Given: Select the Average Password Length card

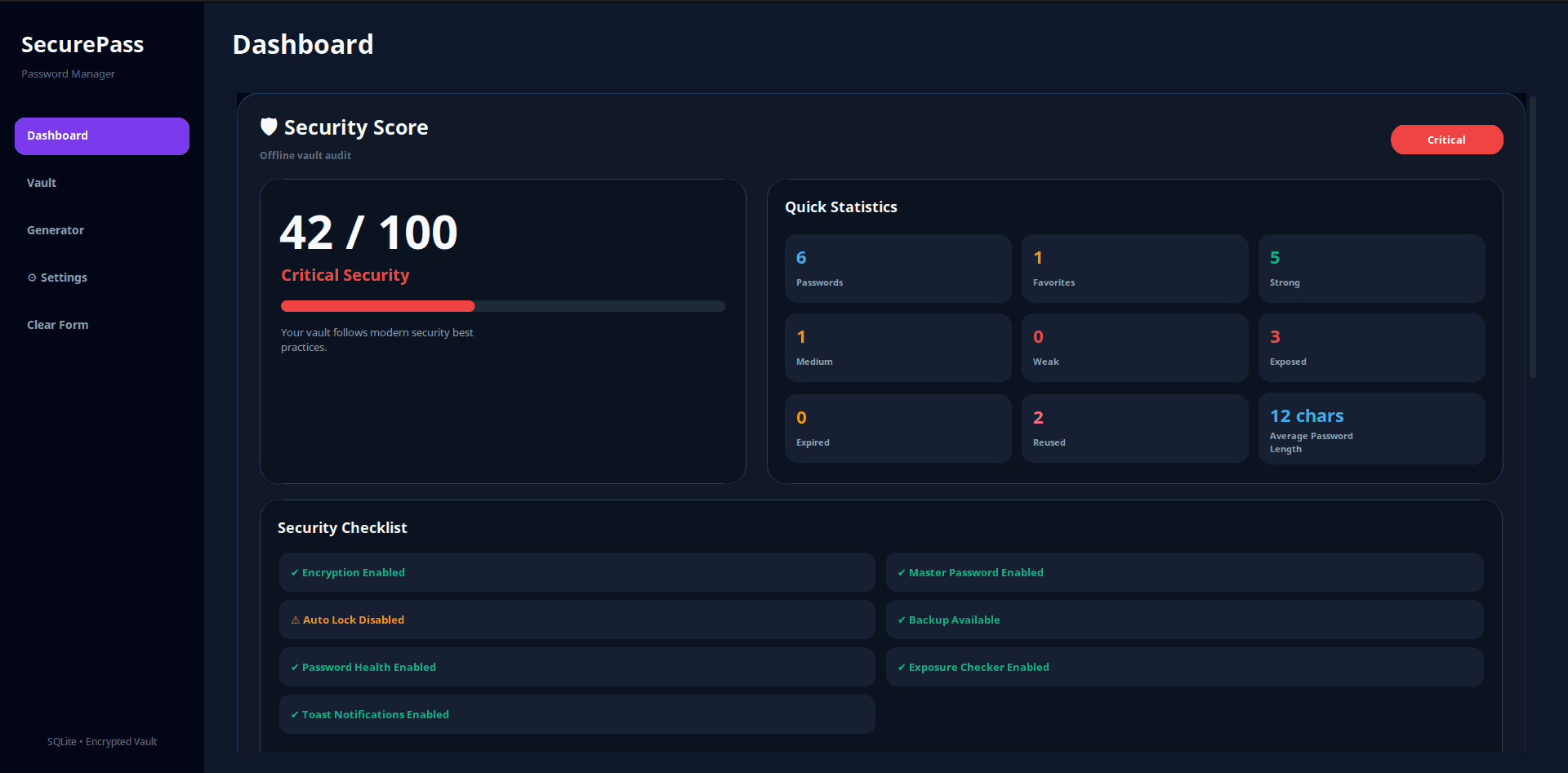Looking at the screenshot, I should pyautogui.click(x=1371, y=429).
